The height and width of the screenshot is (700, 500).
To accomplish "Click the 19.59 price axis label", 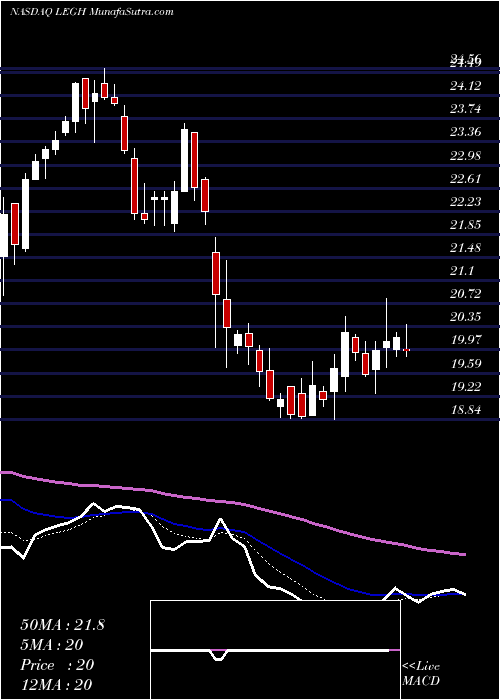I will (x=466, y=363).
